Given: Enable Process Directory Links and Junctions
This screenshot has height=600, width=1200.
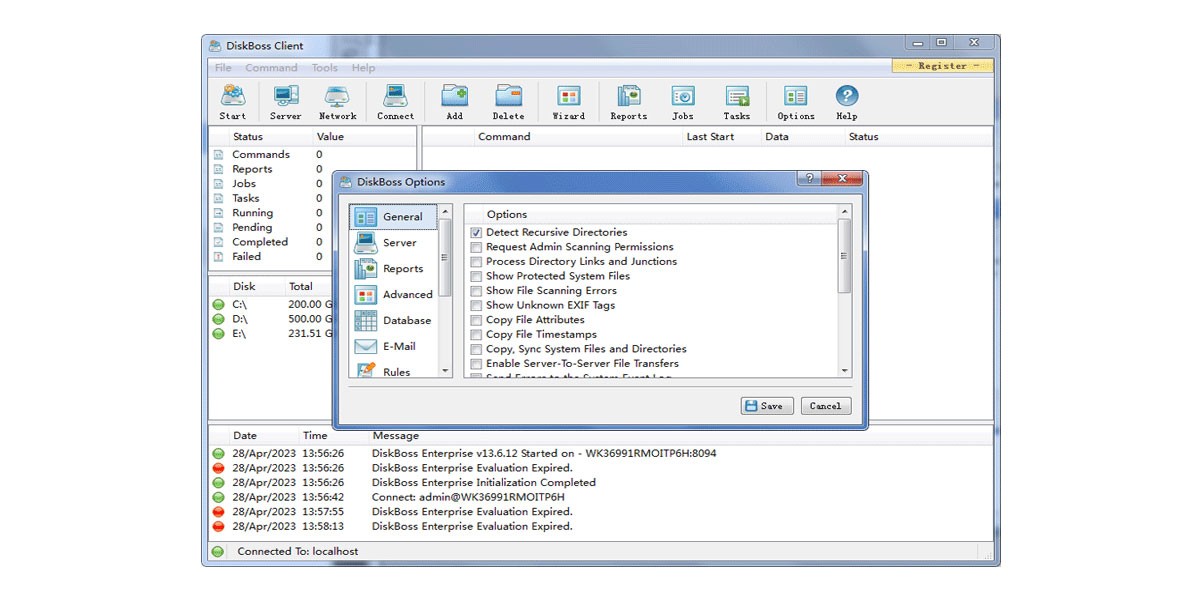Looking at the screenshot, I should tap(477, 262).
